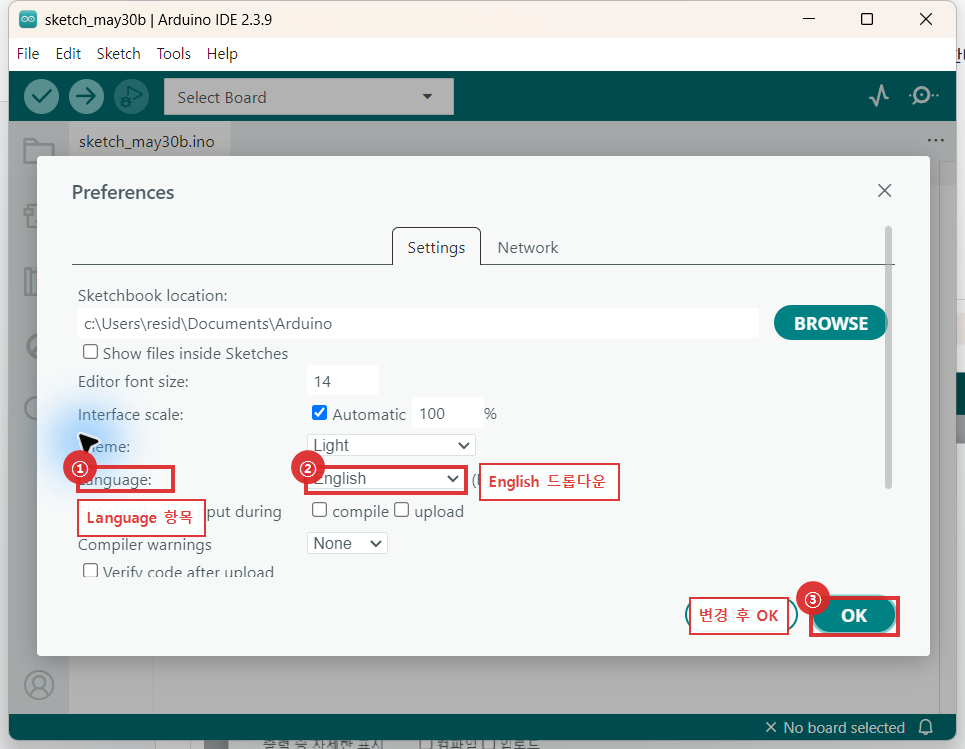Toggle Verify code after upload checkbox

point(90,571)
